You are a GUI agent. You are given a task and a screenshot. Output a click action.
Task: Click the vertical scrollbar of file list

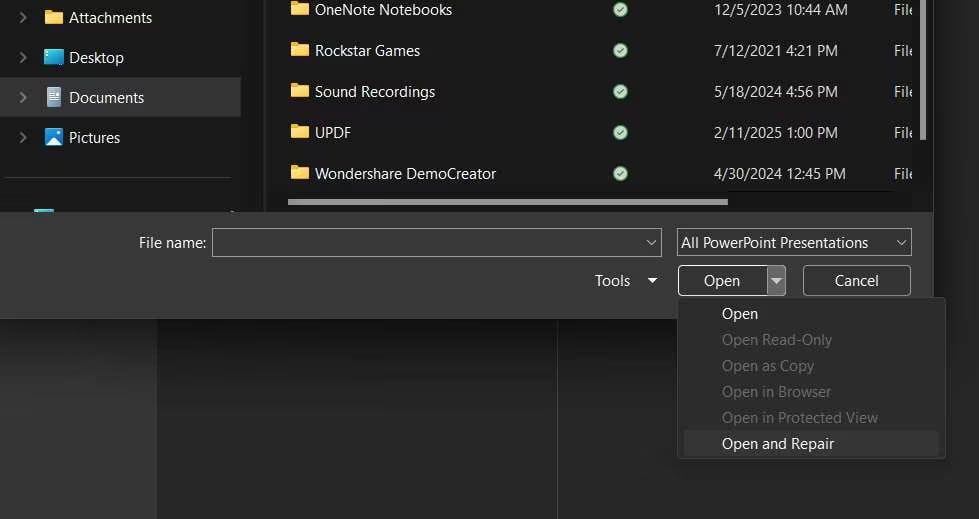point(923,69)
